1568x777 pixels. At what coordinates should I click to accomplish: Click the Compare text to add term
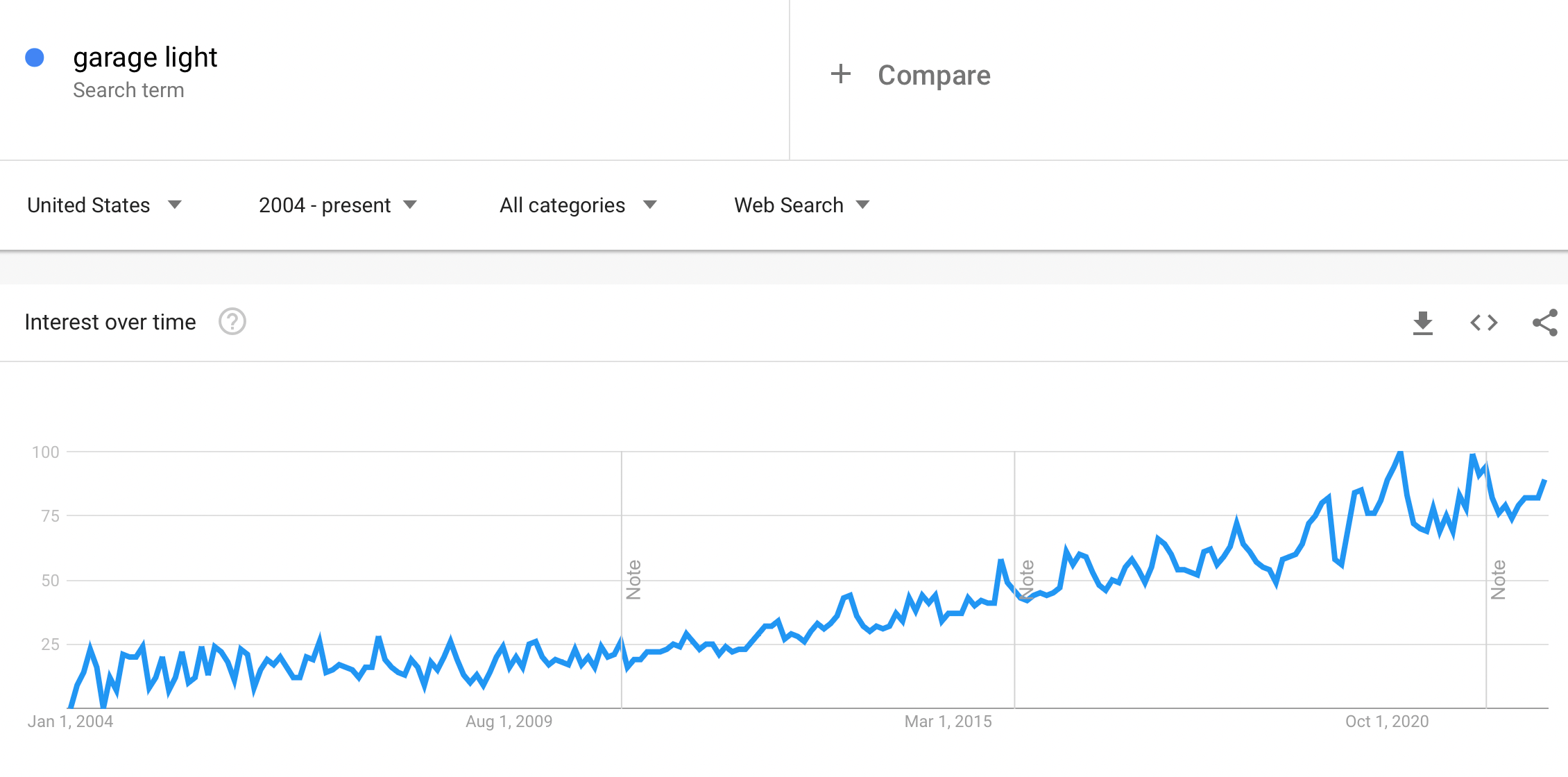point(934,75)
